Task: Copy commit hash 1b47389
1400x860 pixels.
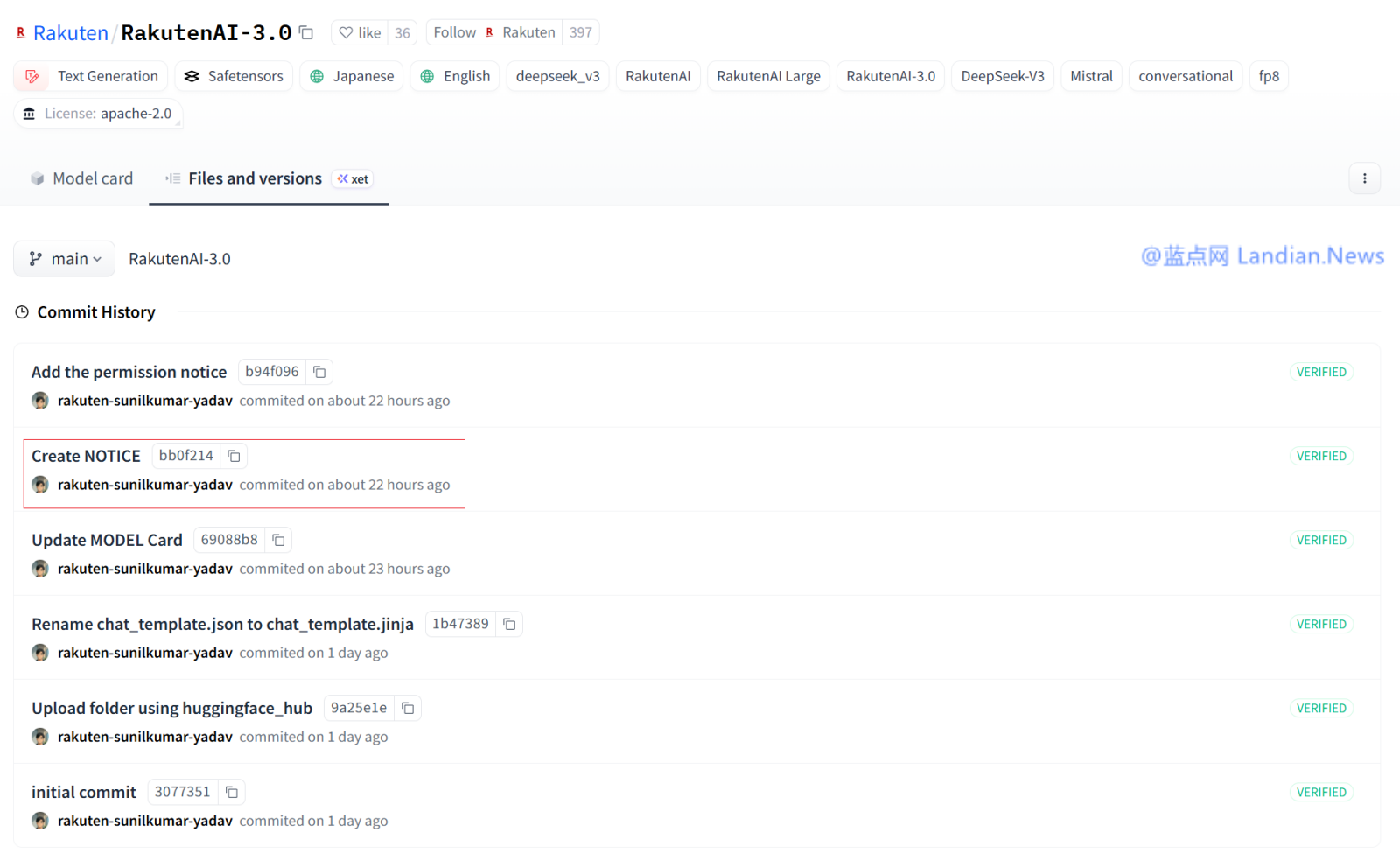Action: click(x=509, y=624)
